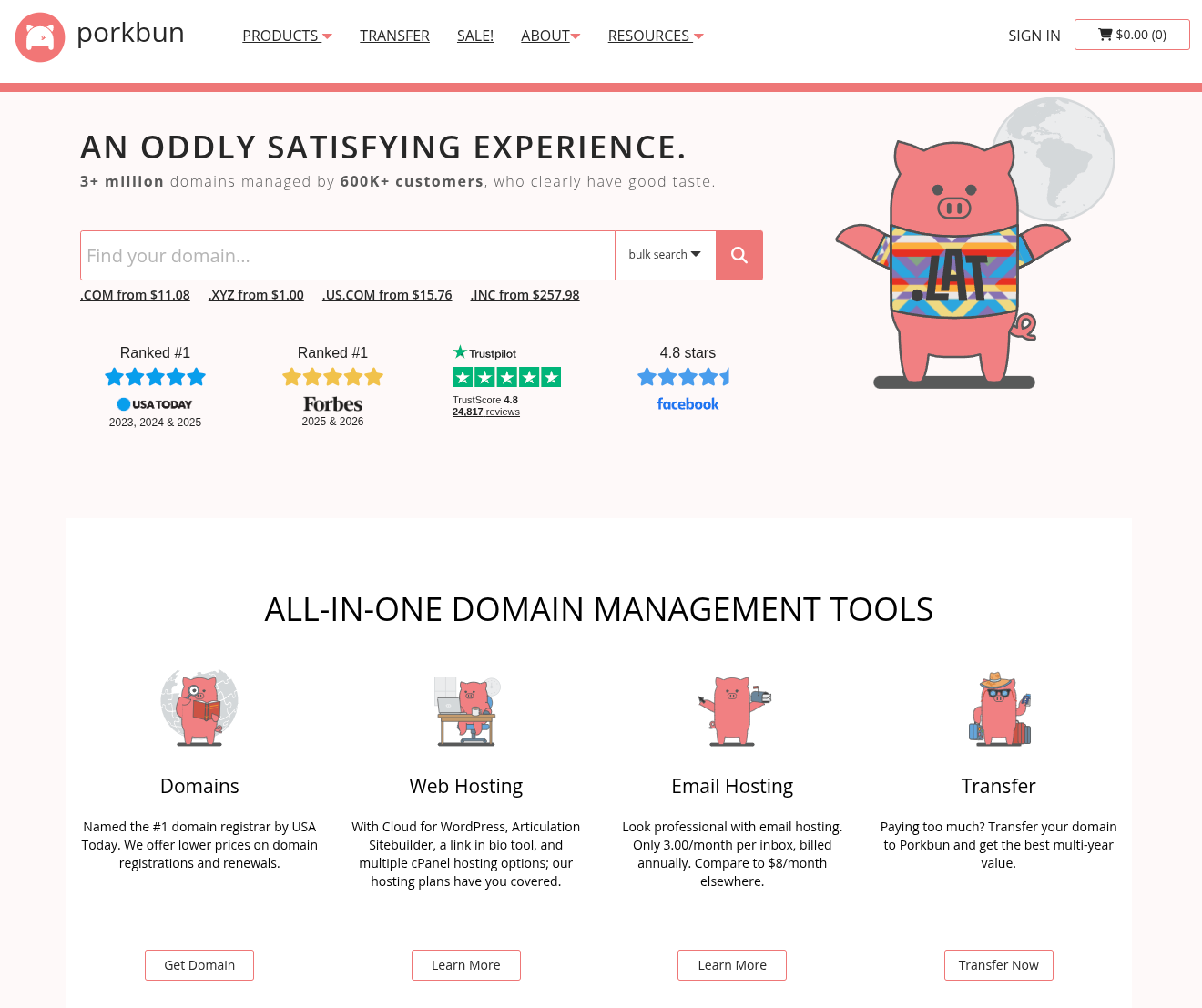1202x1008 pixels.
Task: Click the Transfer heading
Action: coord(999,786)
